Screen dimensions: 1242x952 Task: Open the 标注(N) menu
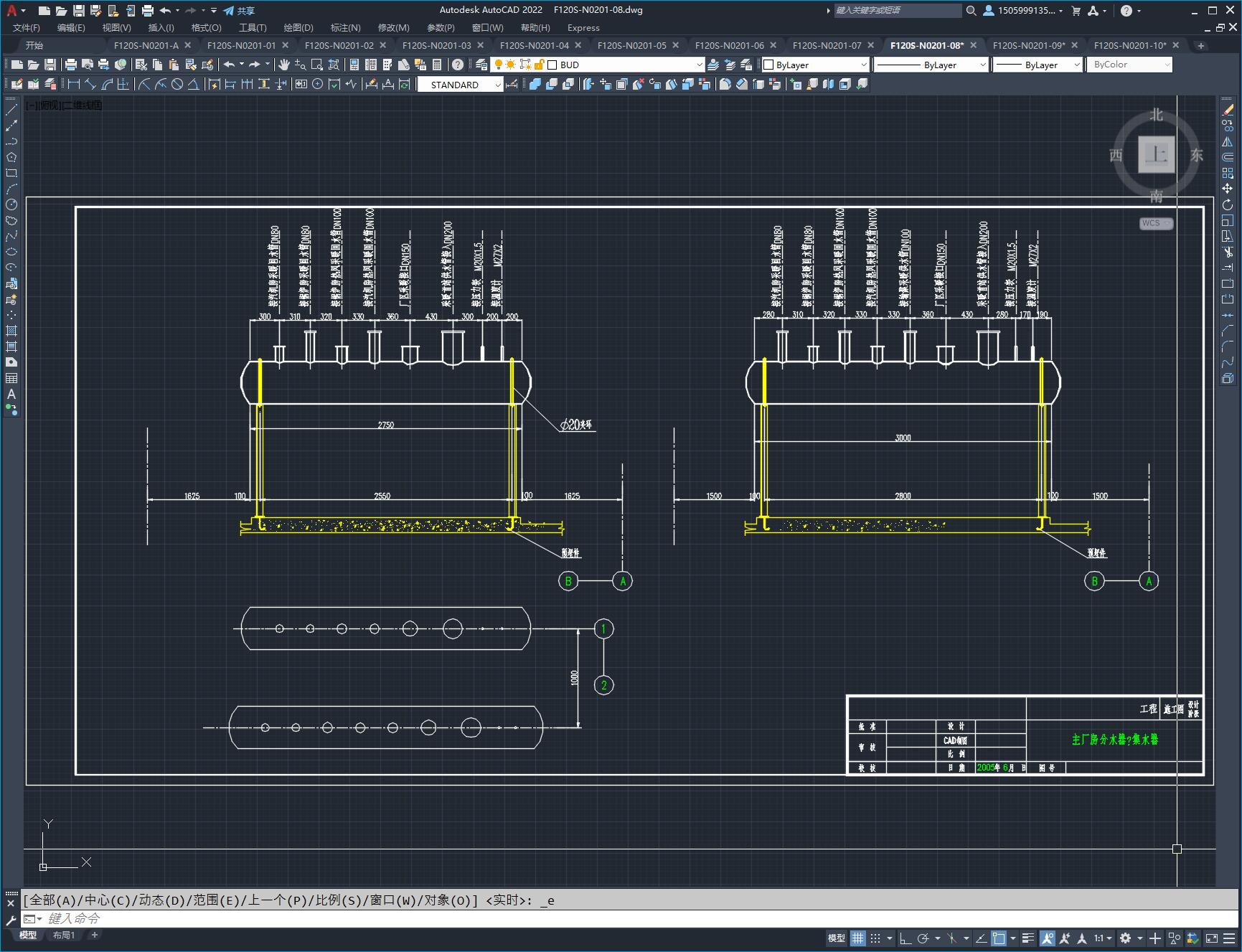click(x=345, y=27)
